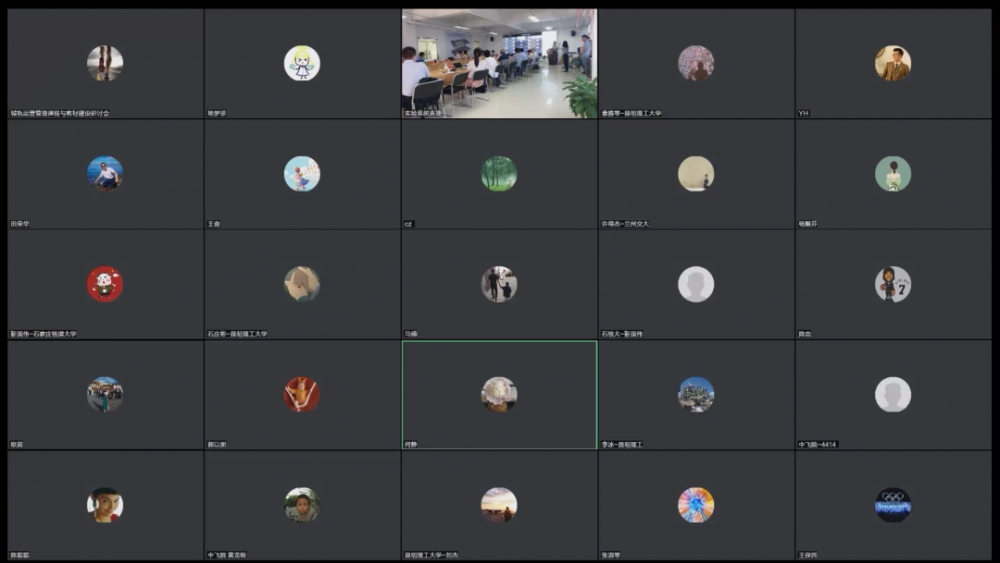This screenshot has width=1000, height=563.
Task: Click the basketball player number 7 avatar
Action: click(x=893, y=284)
